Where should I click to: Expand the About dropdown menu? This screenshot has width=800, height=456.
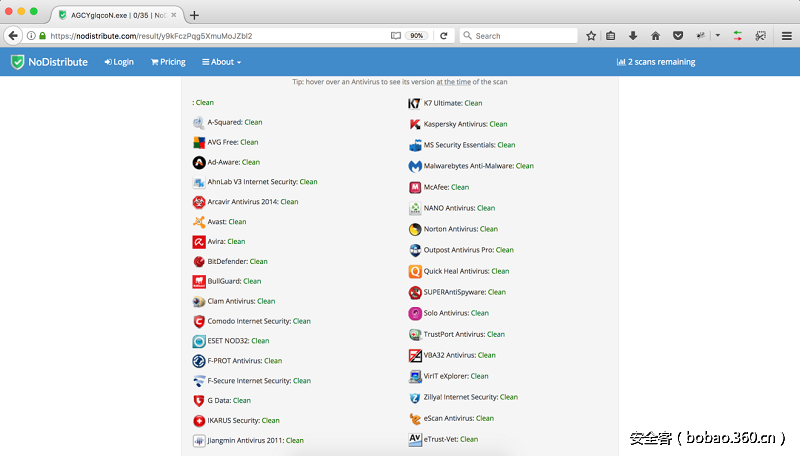pos(221,62)
